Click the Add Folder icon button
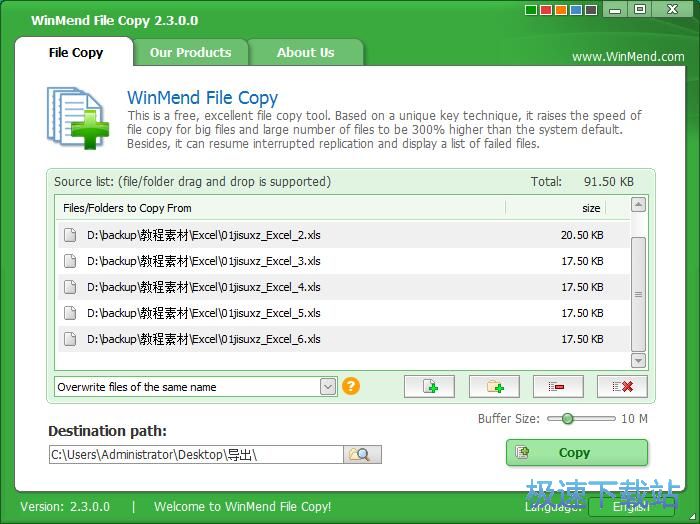 click(x=494, y=387)
